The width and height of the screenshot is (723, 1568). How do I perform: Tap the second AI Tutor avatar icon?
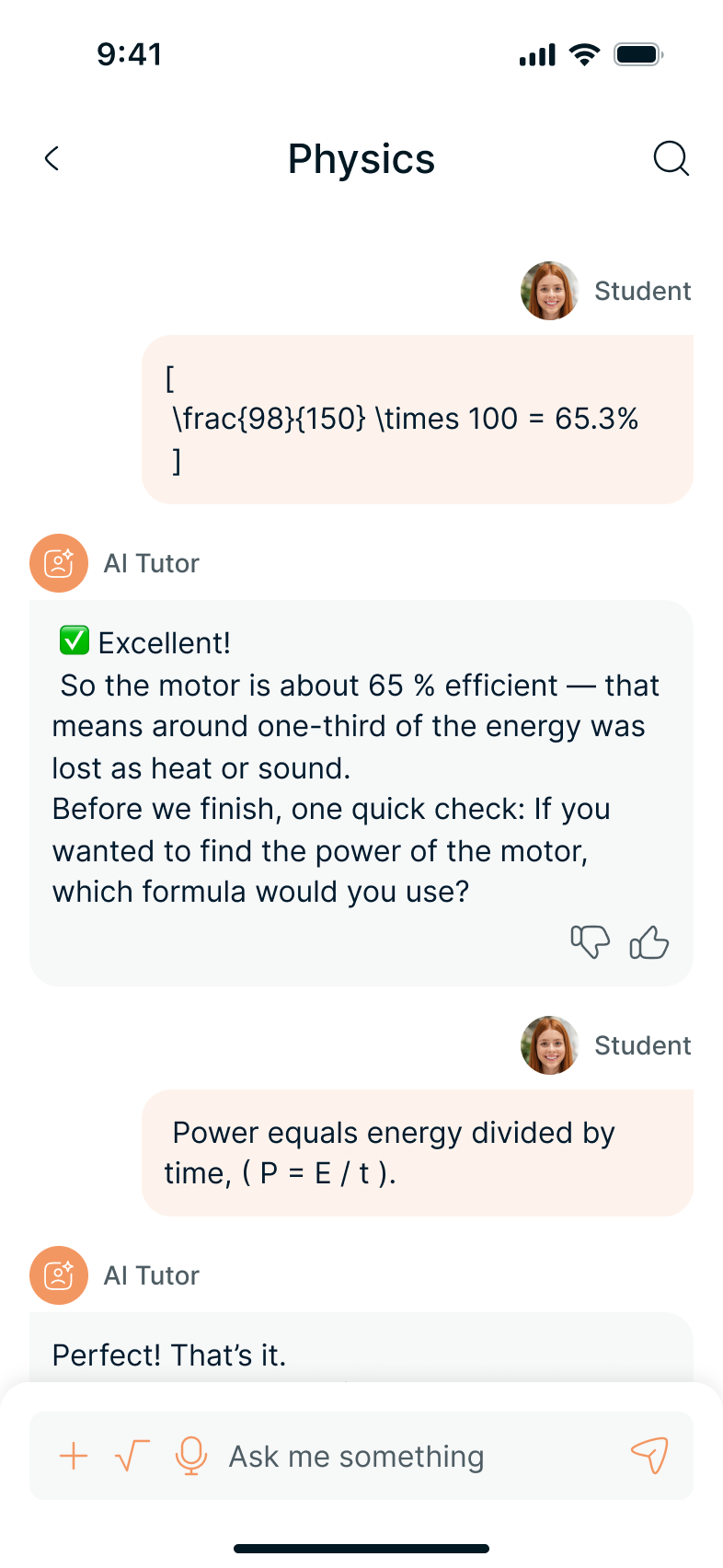coord(59,1275)
